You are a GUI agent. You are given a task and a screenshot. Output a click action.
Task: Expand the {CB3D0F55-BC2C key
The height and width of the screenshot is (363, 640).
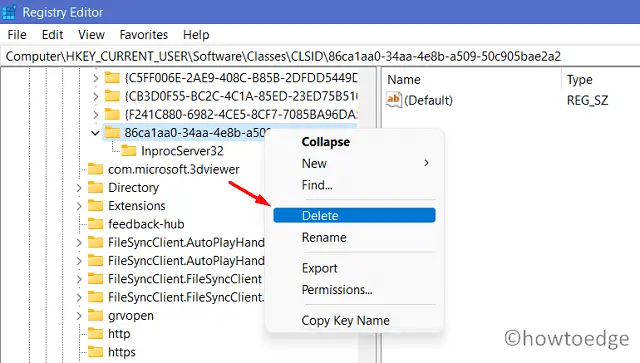point(96,96)
